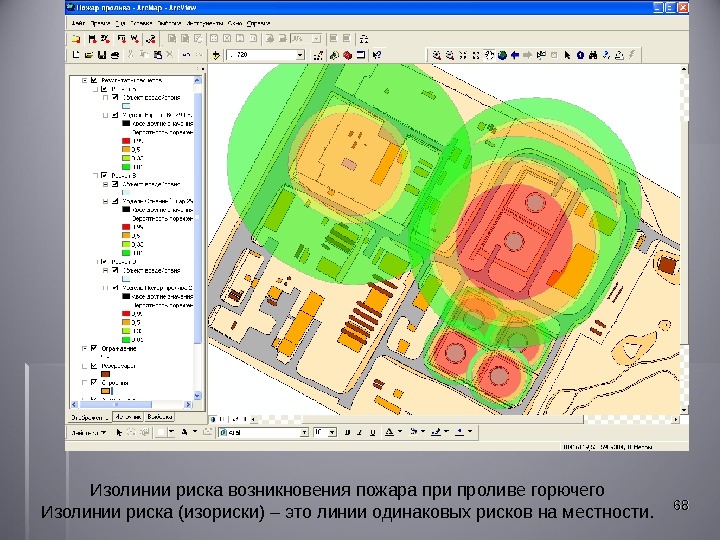Pick the black Select Elements arrow tool

coord(568,55)
